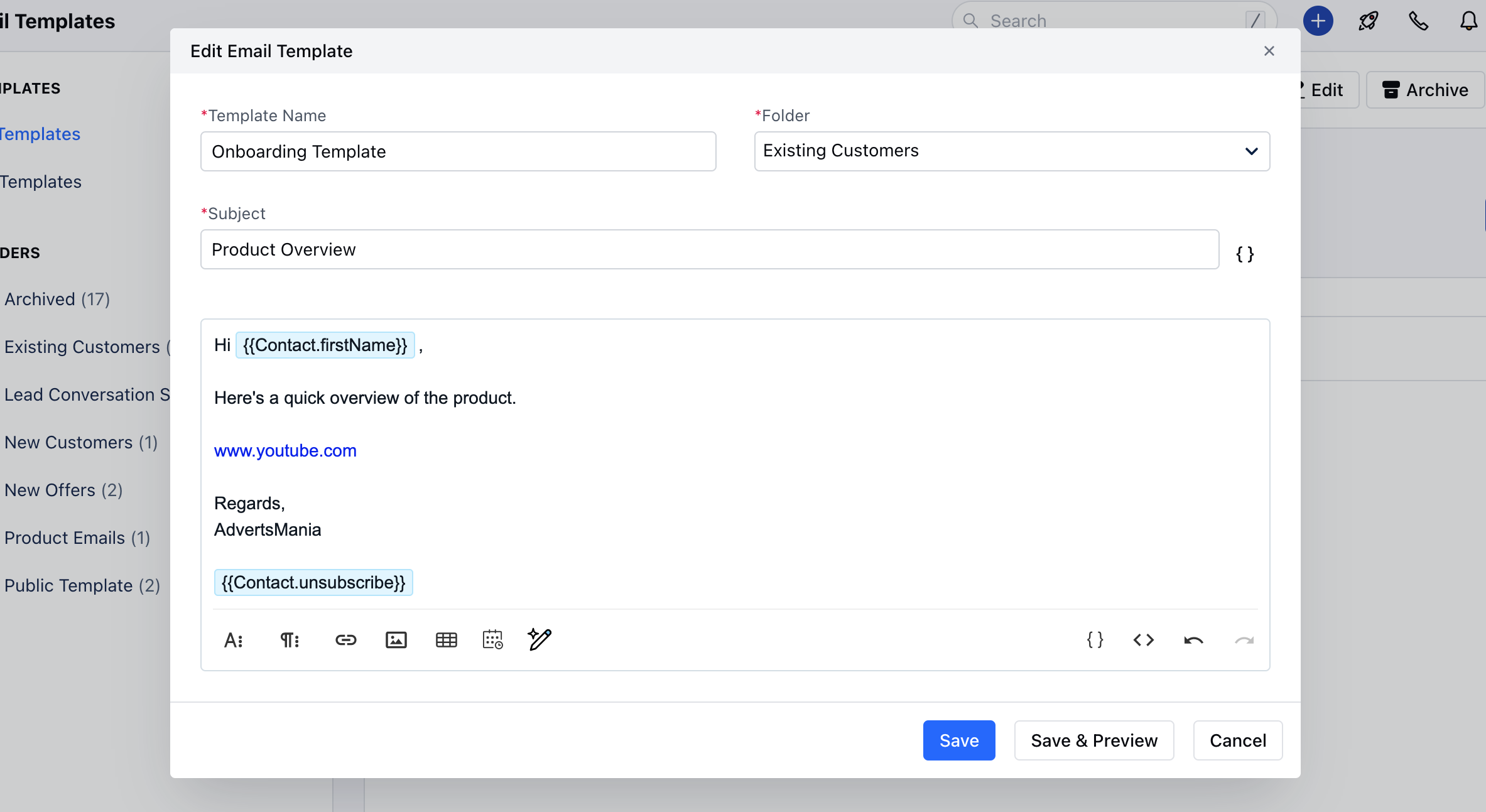Toggle code view in editor toolbar
Image resolution: width=1486 pixels, height=812 pixels.
pyautogui.click(x=1143, y=640)
